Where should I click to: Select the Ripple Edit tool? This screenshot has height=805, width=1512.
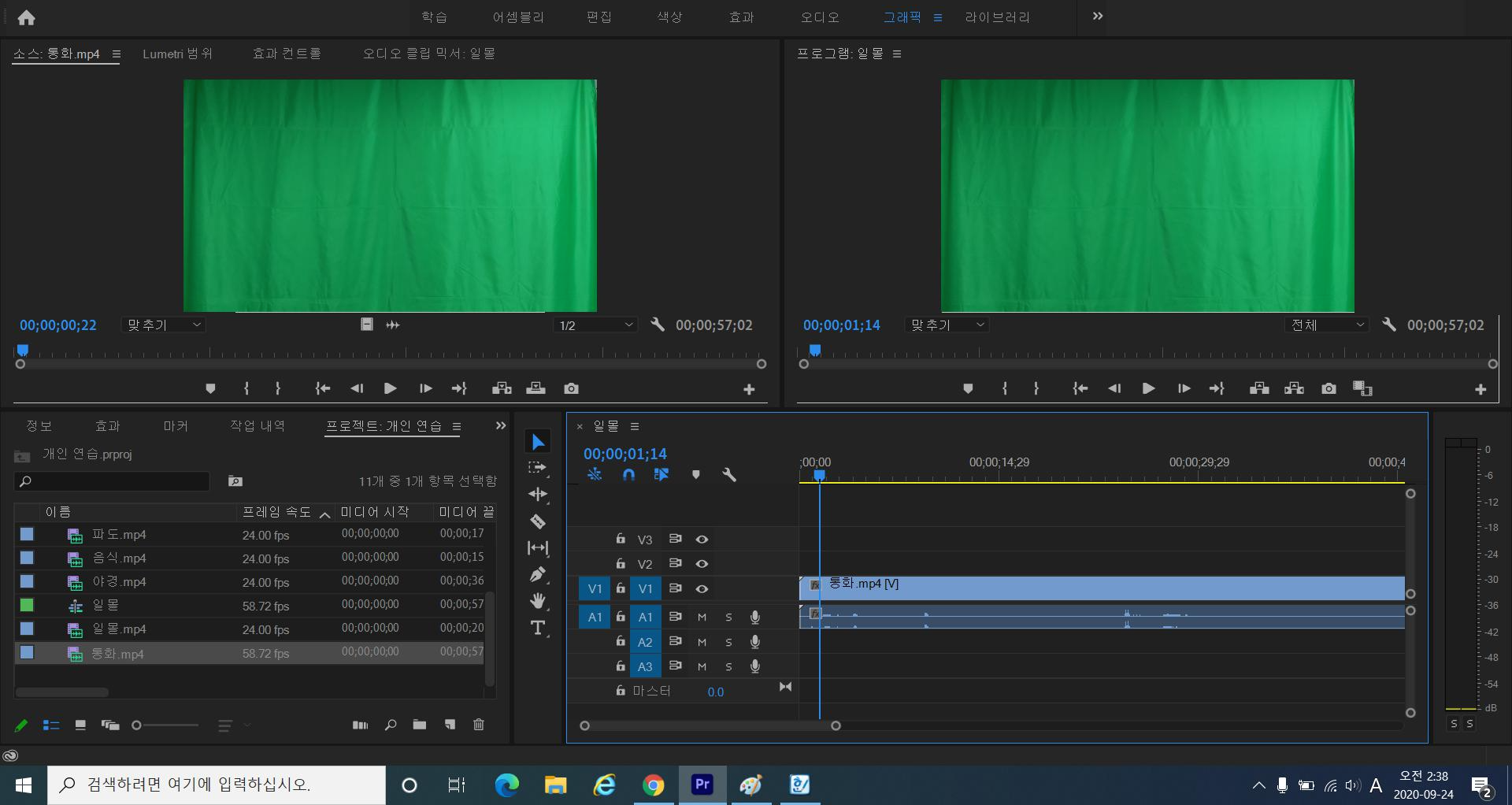pyautogui.click(x=538, y=495)
